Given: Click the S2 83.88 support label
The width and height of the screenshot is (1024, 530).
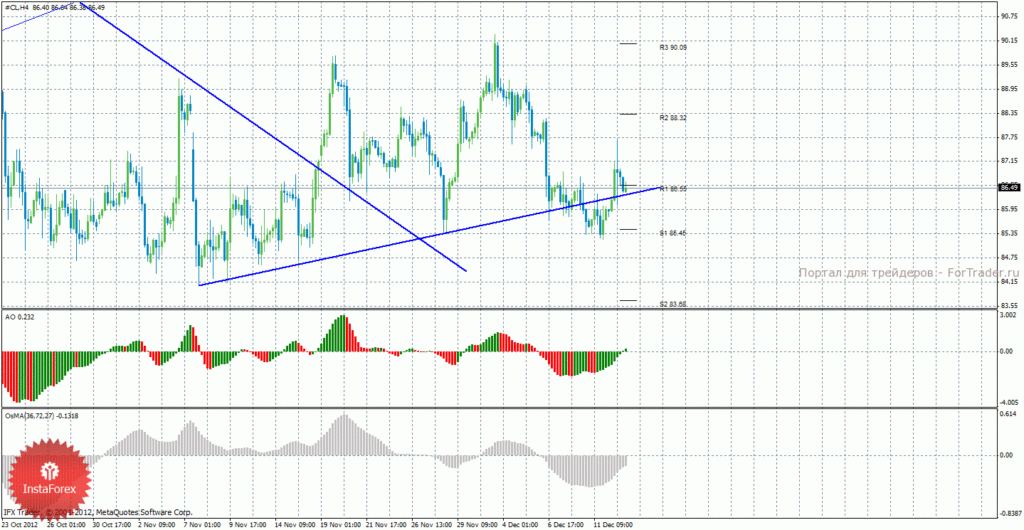Looking at the screenshot, I should point(673,304).
